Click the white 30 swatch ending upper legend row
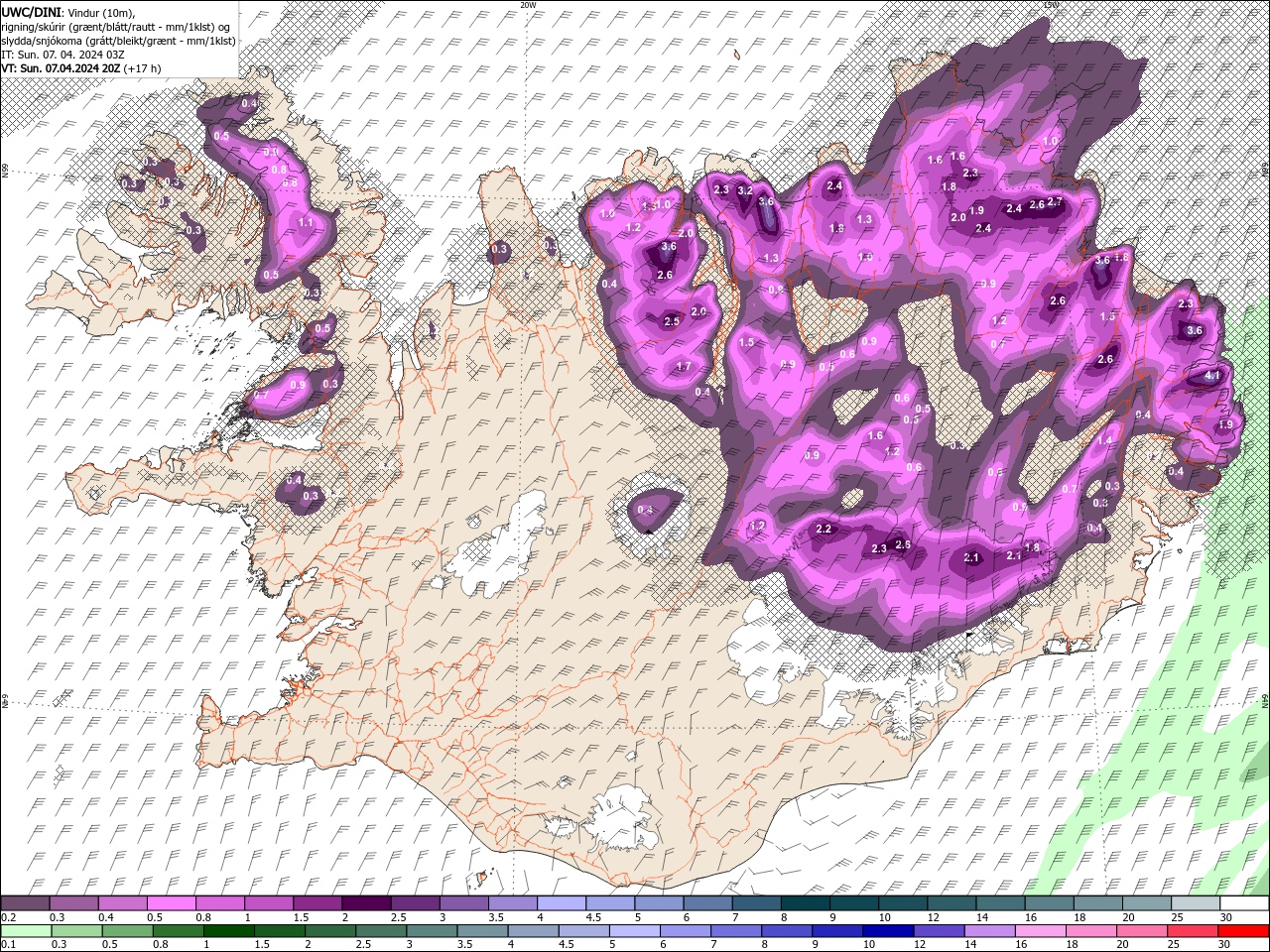 pos(1244,903)
